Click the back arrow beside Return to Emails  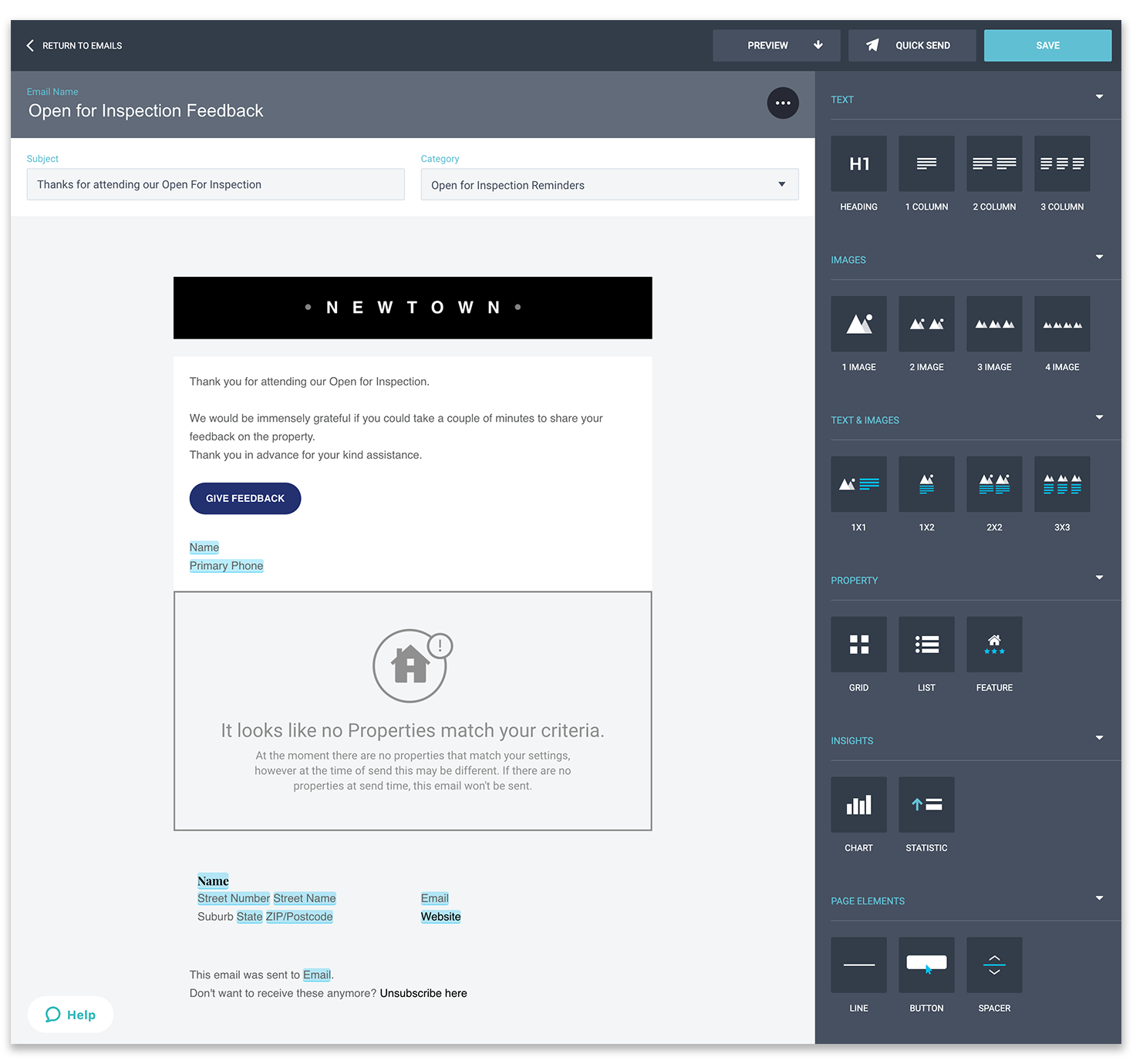(30, 45)
